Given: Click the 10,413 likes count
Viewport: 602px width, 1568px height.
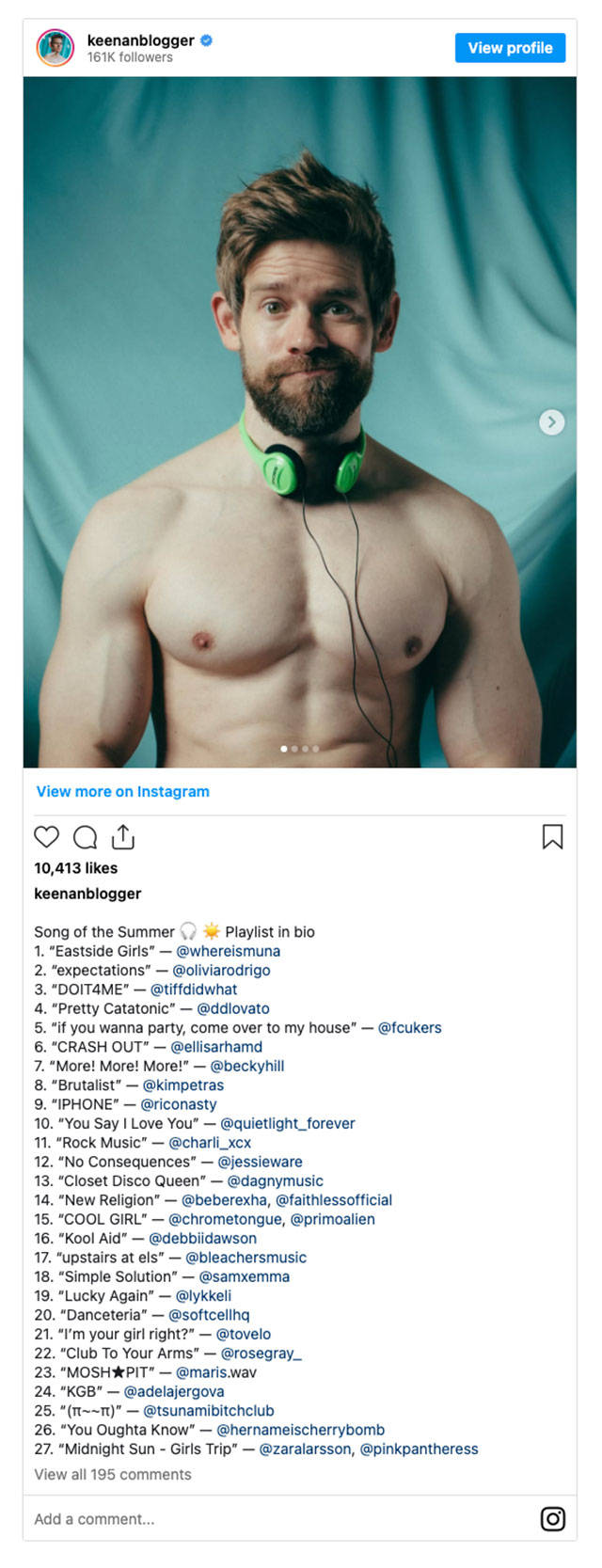Looking at the screenshot, I should [x=76, y=867].
